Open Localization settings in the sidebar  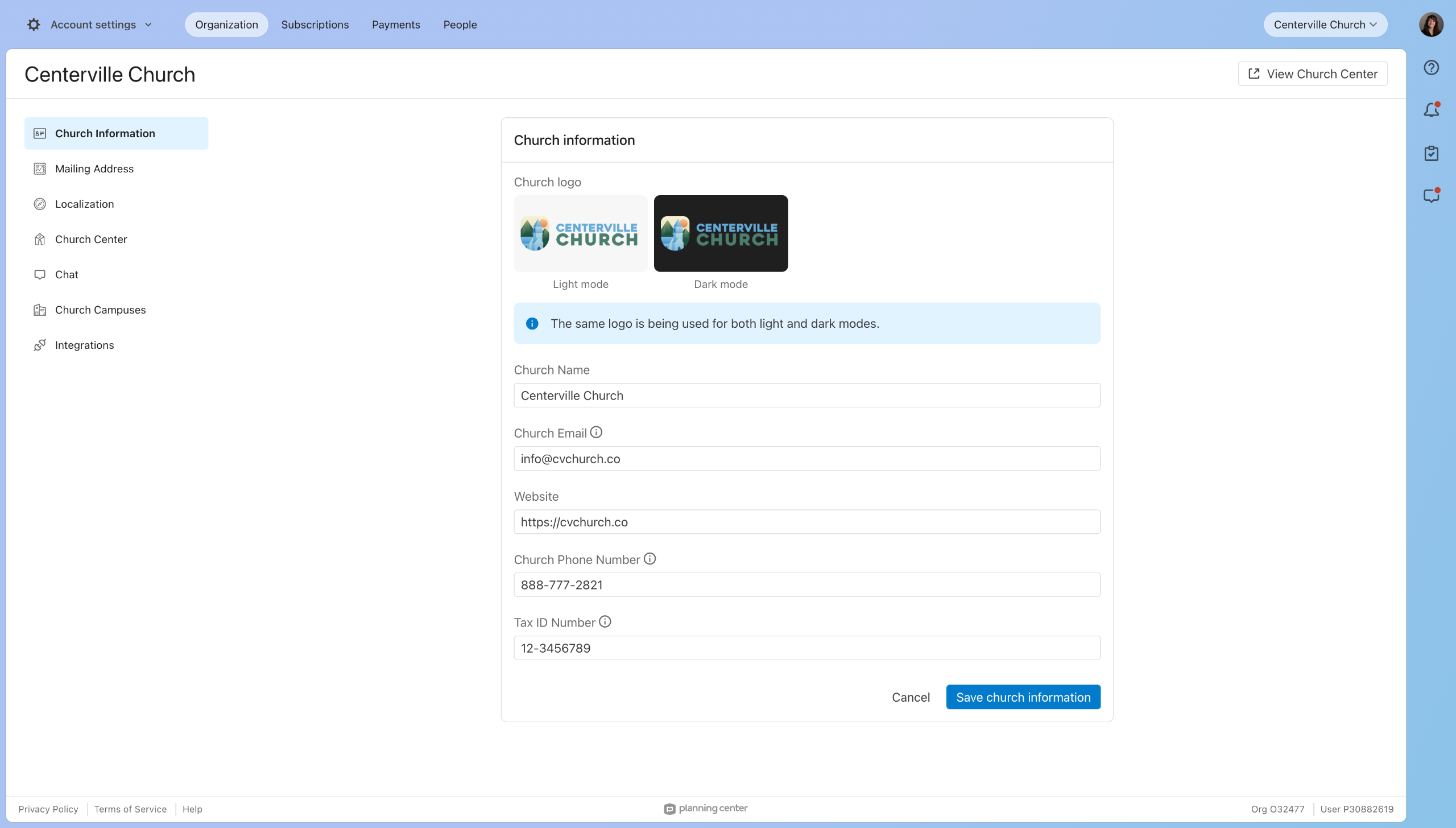click(116, 204)
